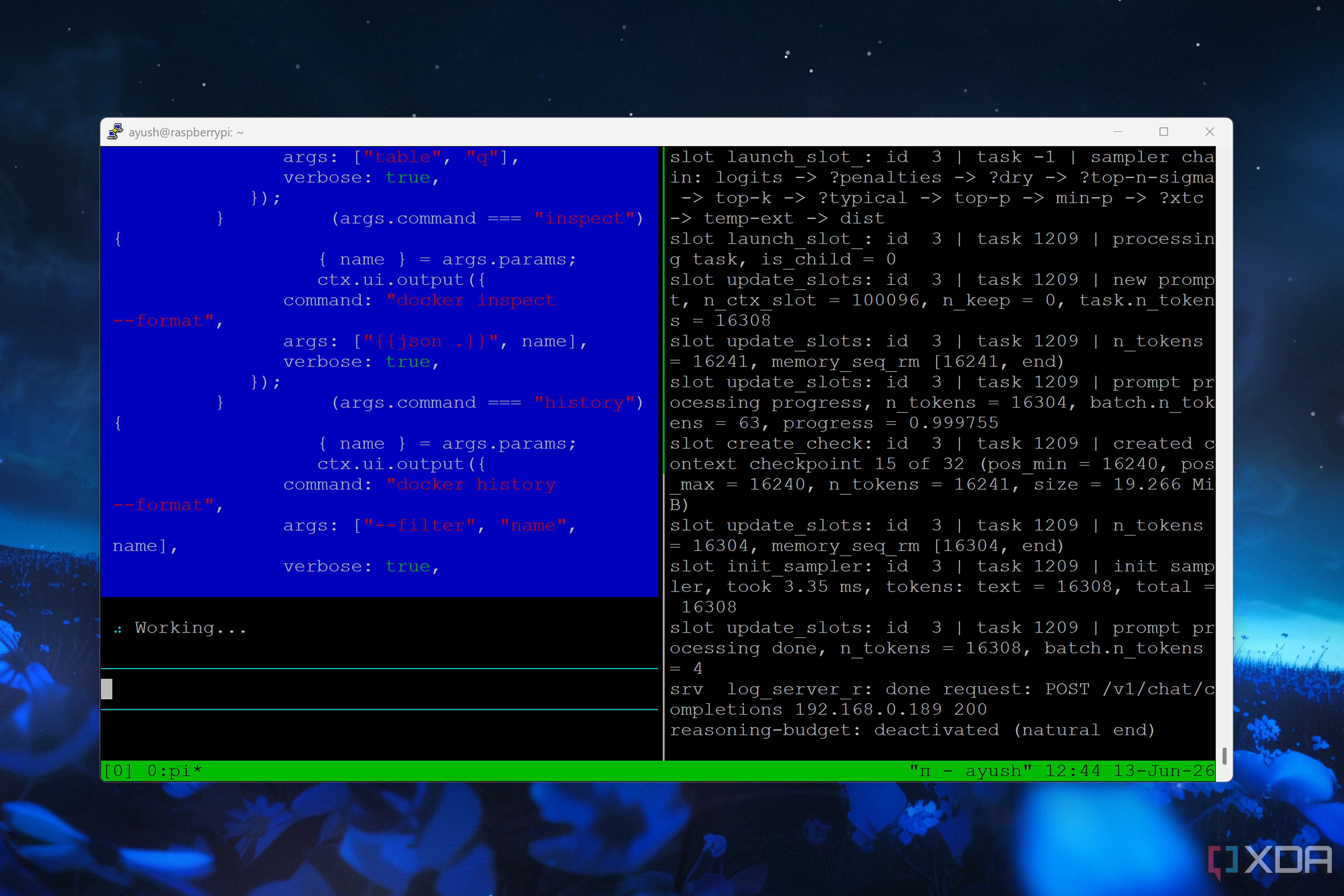Click the window title 'ayush@raspberrypi: ~'
1344x896 pixels.
click(x=186, y=133)
